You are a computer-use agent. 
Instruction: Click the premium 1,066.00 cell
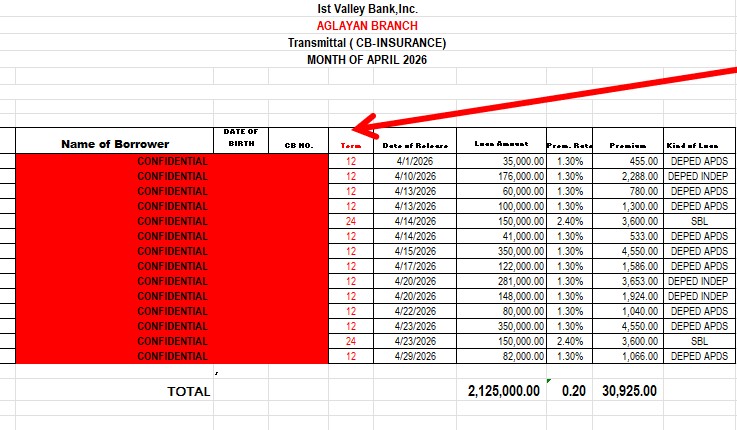click(x=628, y=356)
